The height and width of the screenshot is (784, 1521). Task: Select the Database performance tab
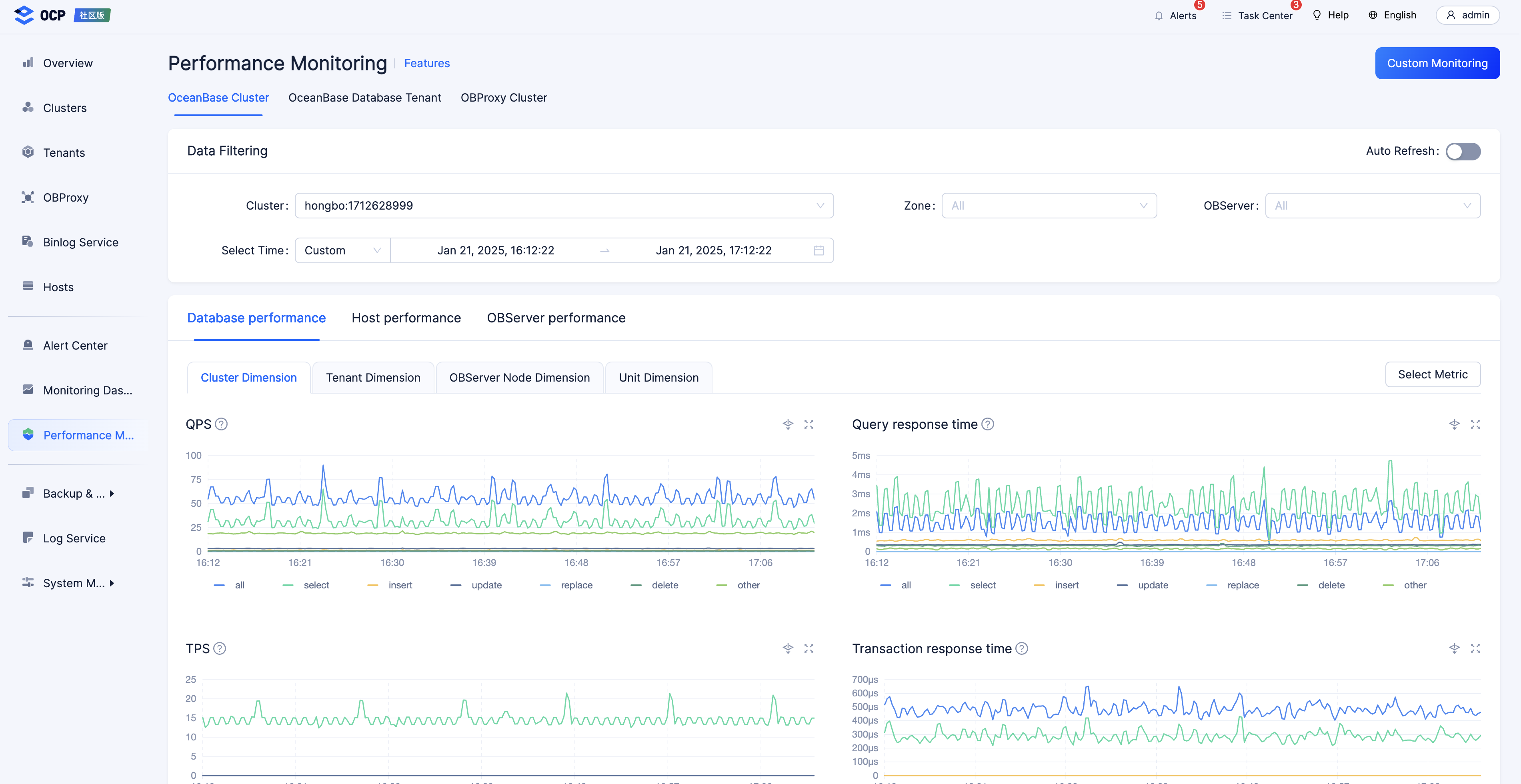click(x=256, y=318)
